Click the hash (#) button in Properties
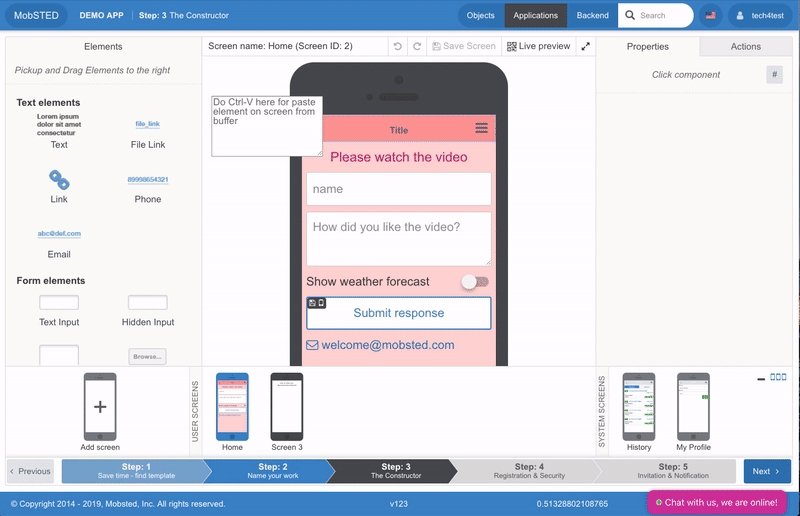Image resolution: width=800 pixels, height=516 pixels. (x=774, y=75)
